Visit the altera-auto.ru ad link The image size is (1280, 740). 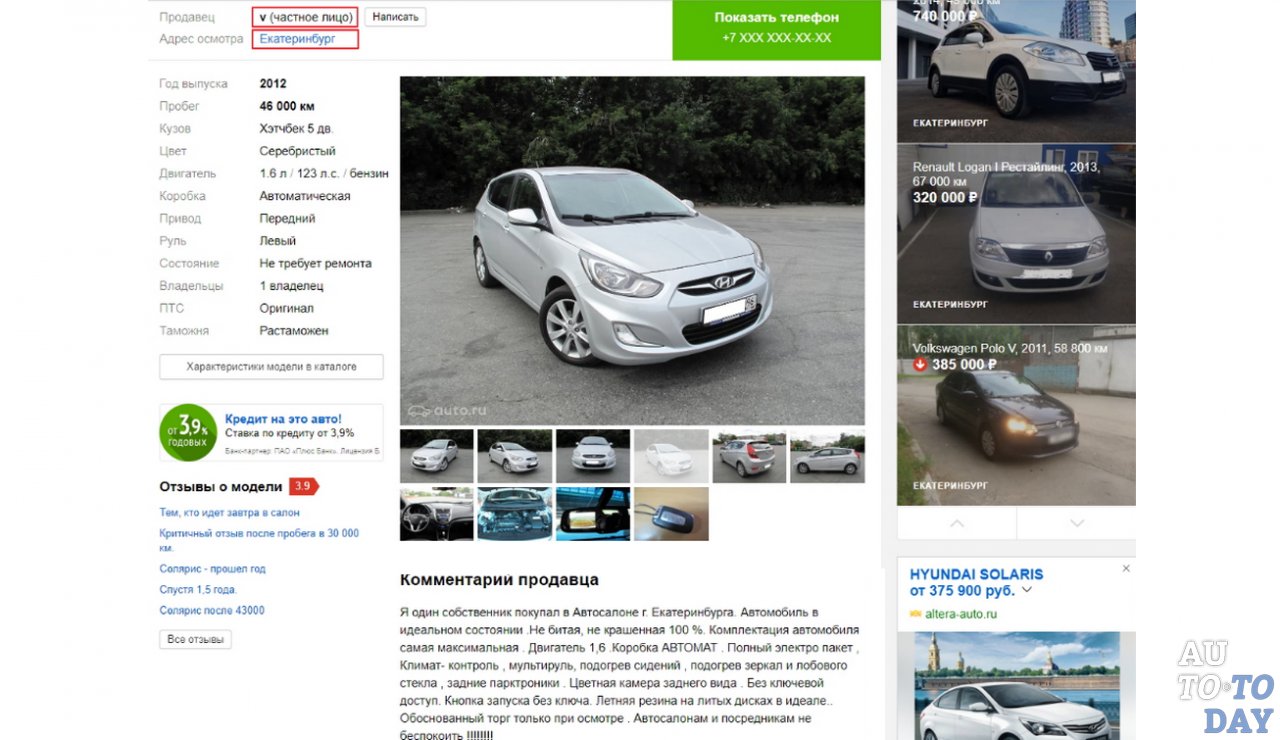[x=961, y=614]
